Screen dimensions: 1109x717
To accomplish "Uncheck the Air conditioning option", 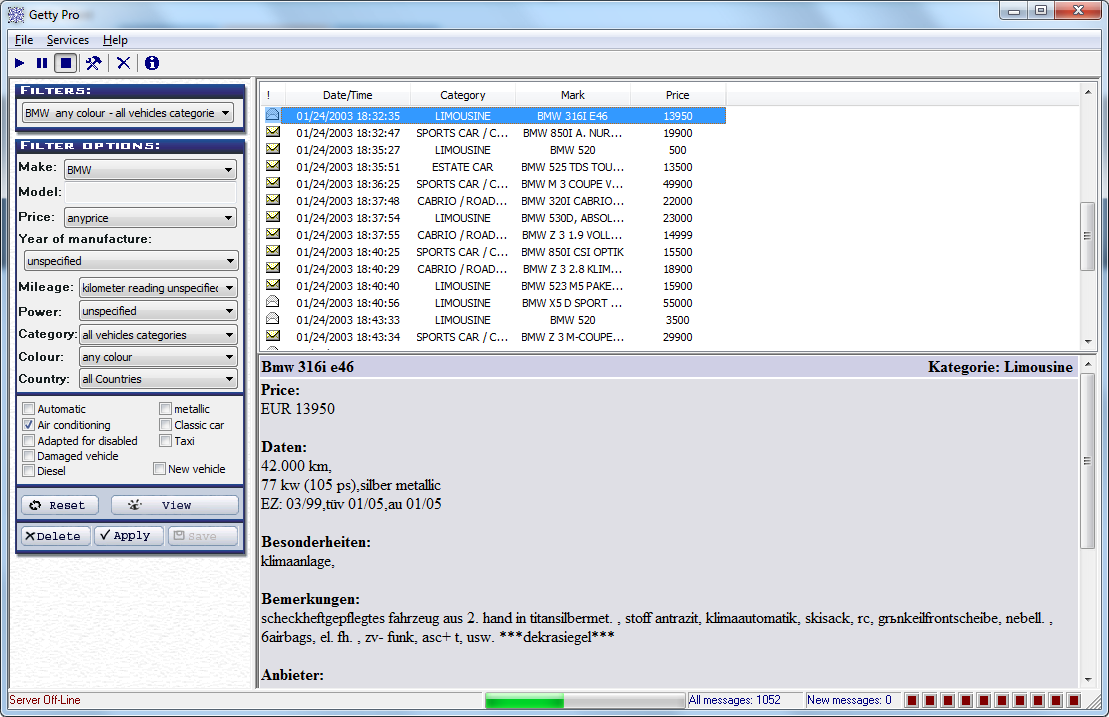I will [28, 425].
